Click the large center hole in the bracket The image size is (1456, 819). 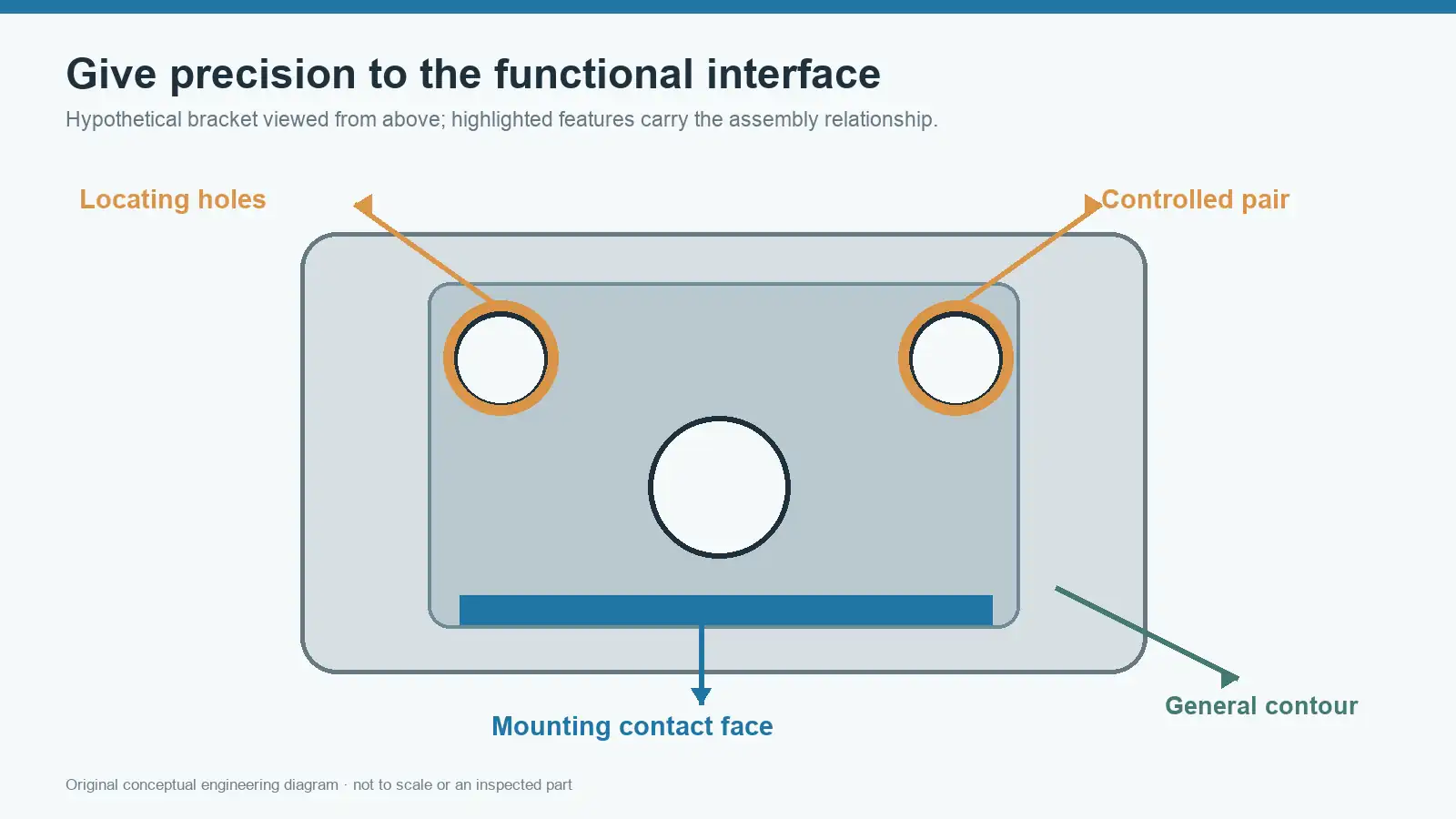point(719,487)
